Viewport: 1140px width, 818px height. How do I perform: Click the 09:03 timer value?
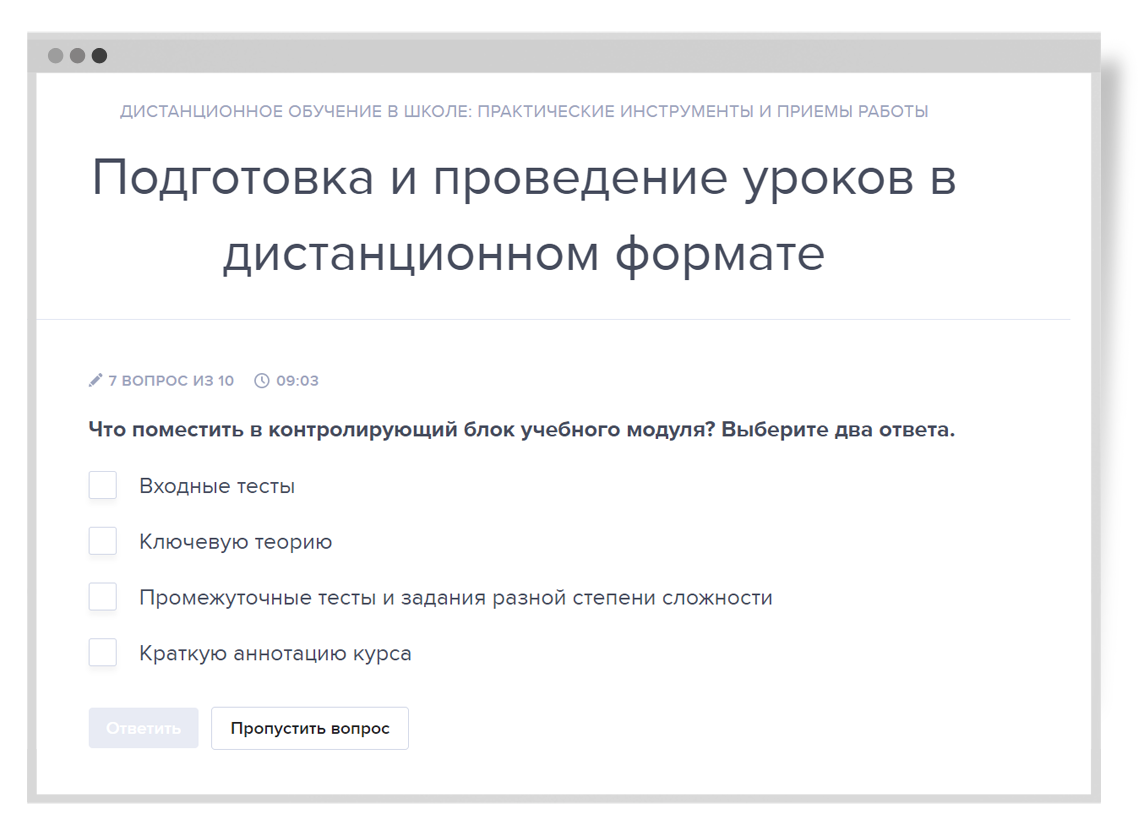(297, 381)
